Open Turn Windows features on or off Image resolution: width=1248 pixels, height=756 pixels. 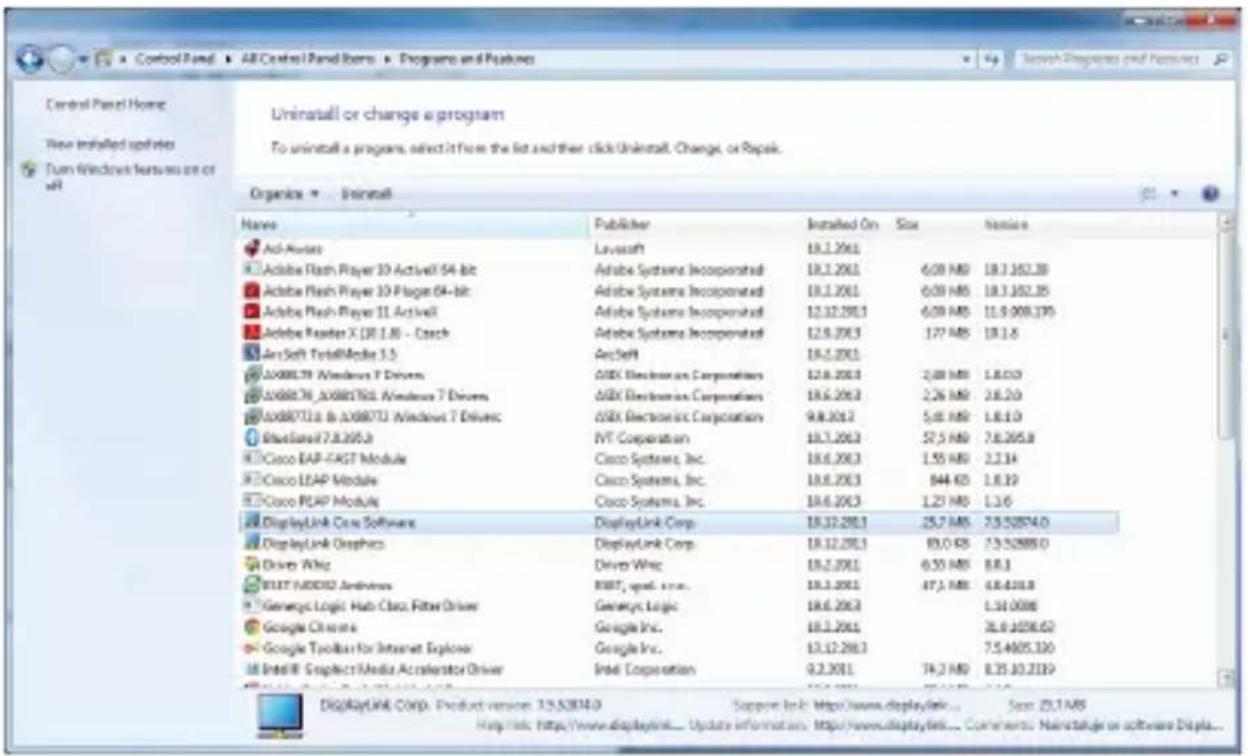pyautogui.click(x=129, y=177)
